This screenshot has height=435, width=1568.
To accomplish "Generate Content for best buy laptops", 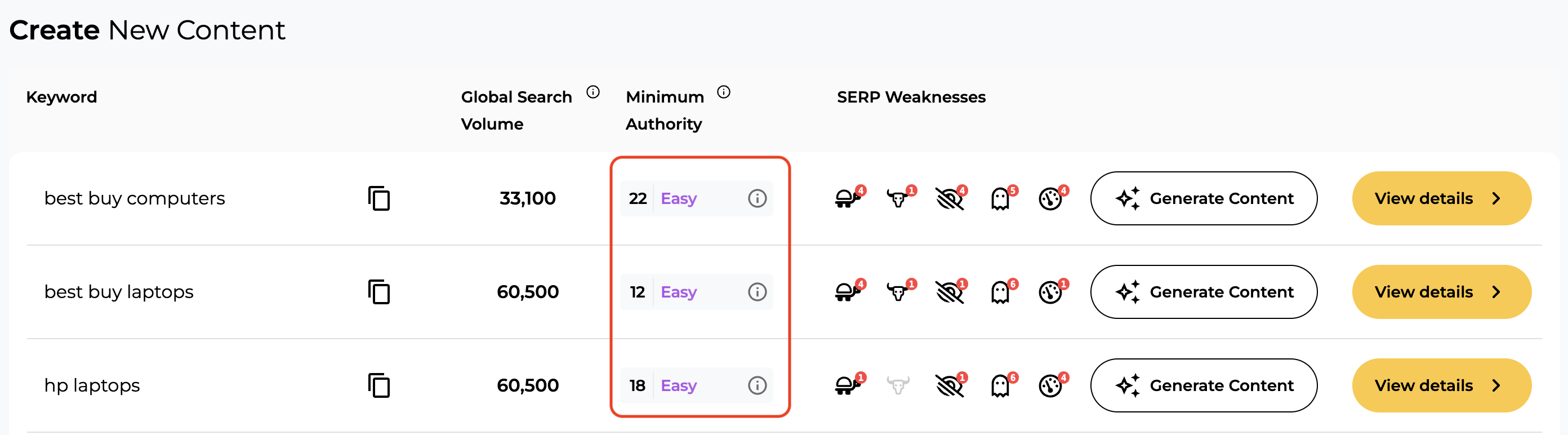I will coord(1204,292).
